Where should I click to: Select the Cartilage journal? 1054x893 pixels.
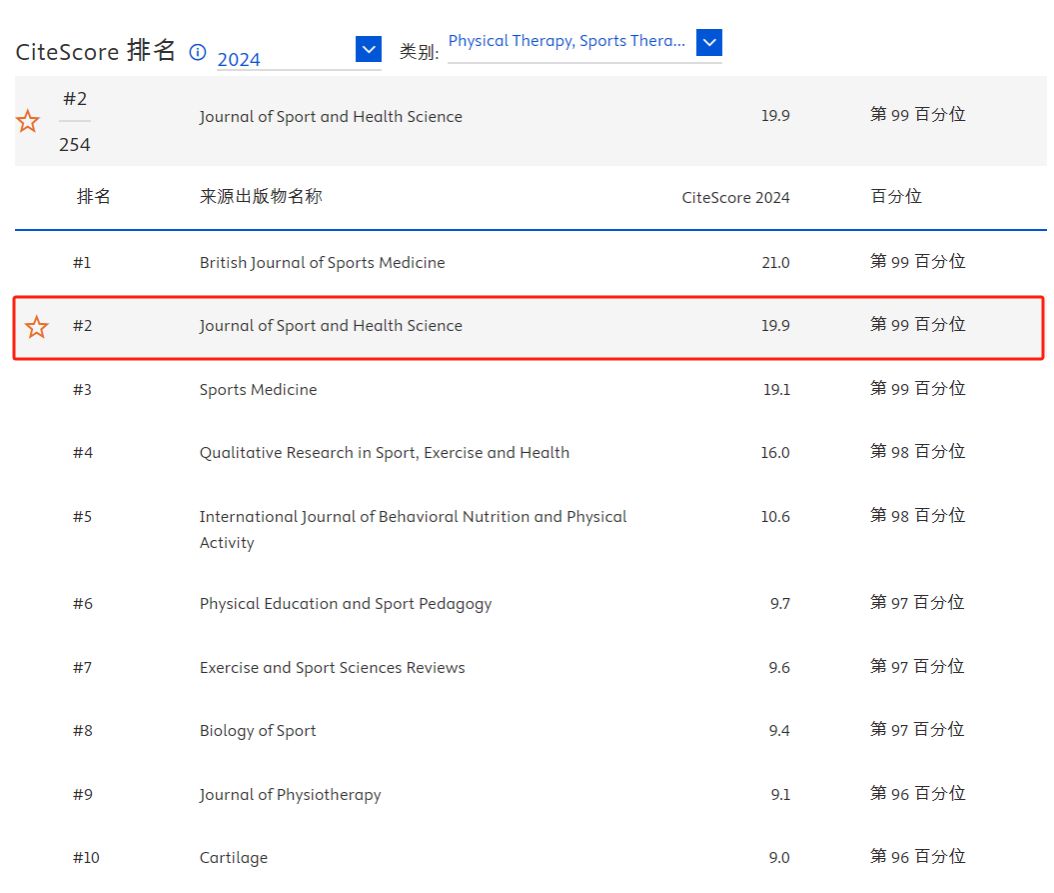tap(233, 858)
